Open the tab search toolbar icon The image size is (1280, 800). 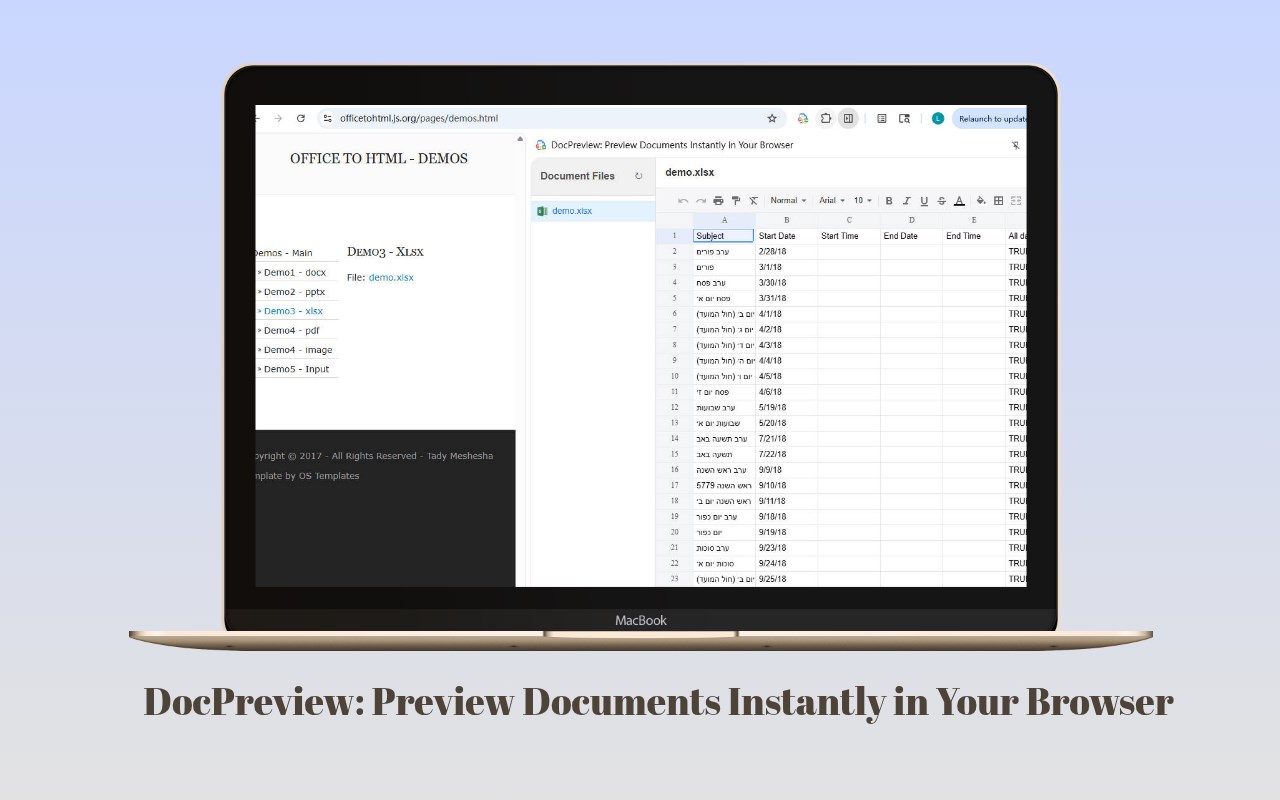tap(904, 118)
